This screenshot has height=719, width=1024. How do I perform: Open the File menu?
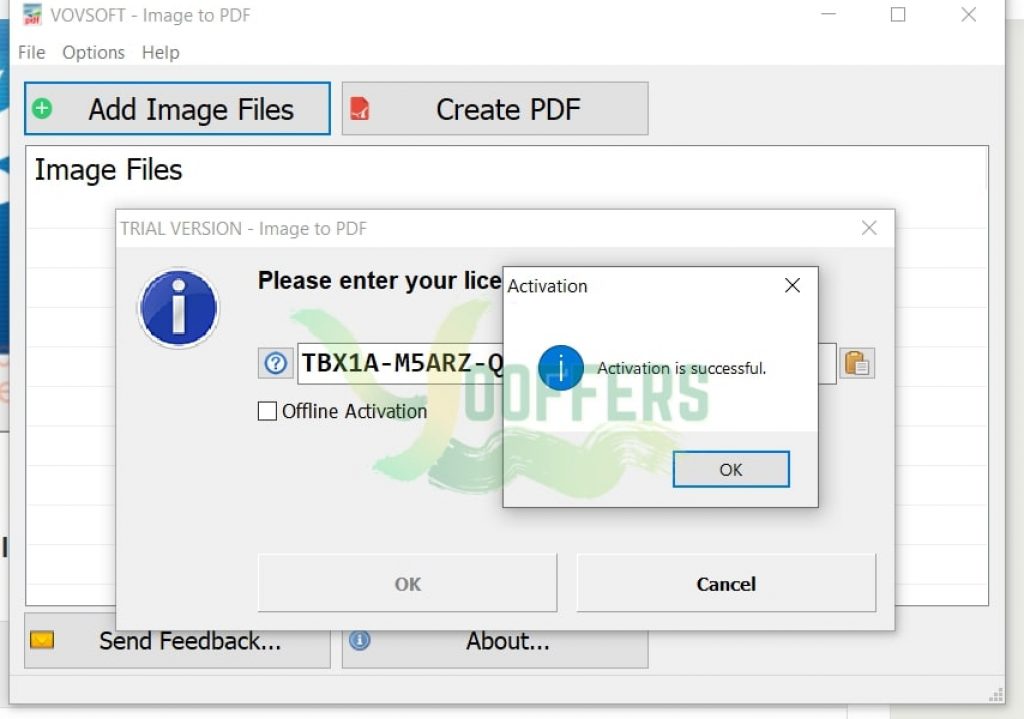[31, 52]
